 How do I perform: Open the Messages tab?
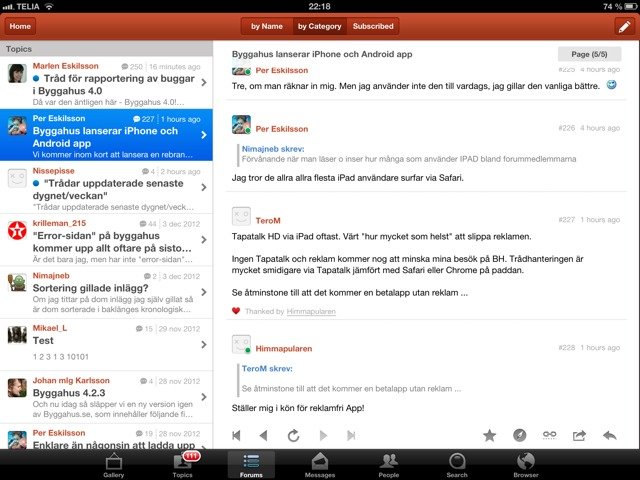(x=320, y=465)
